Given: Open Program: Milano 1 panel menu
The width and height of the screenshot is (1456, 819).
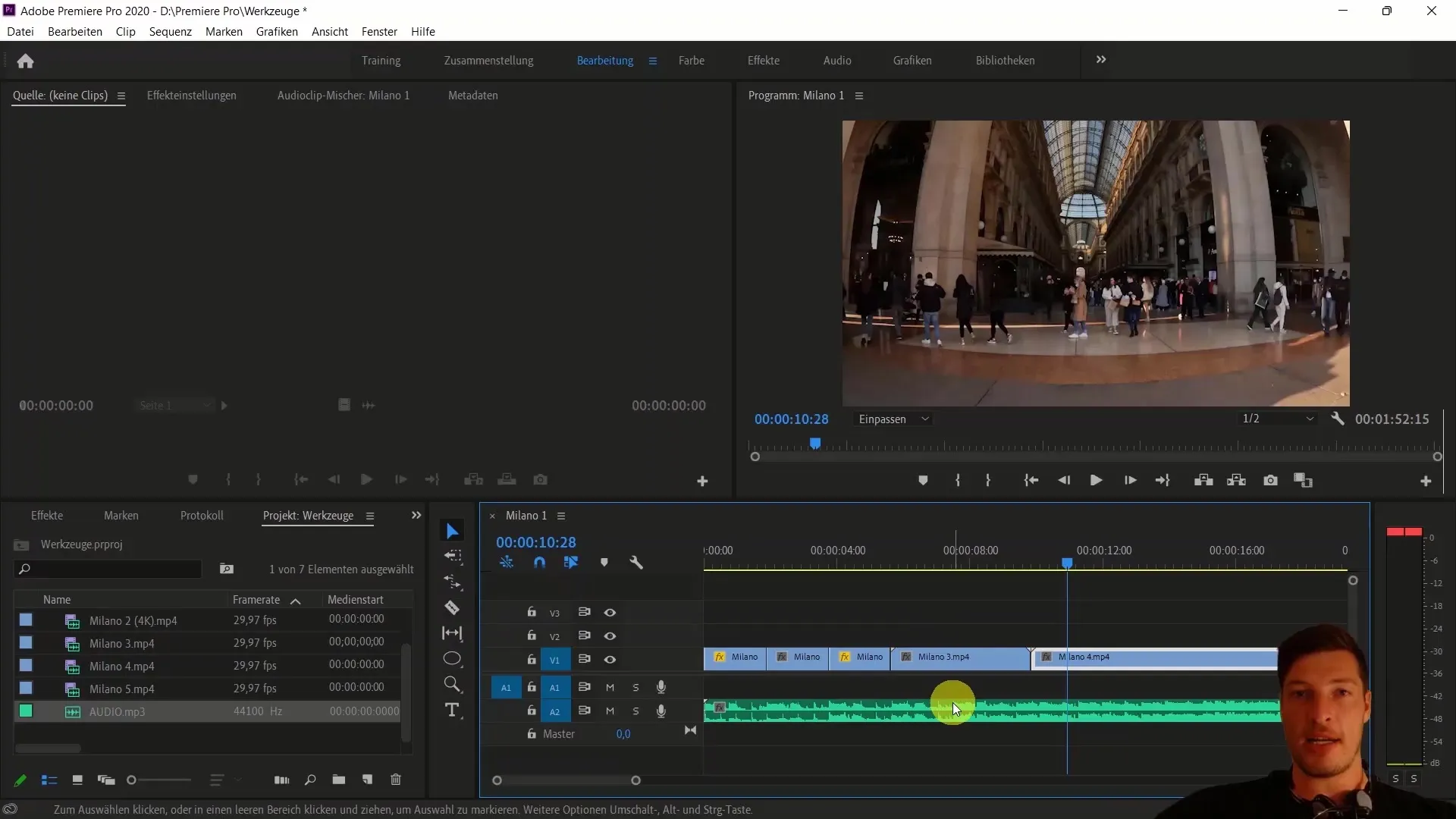Looking at the screenshot, I should [x=859, y=96].
